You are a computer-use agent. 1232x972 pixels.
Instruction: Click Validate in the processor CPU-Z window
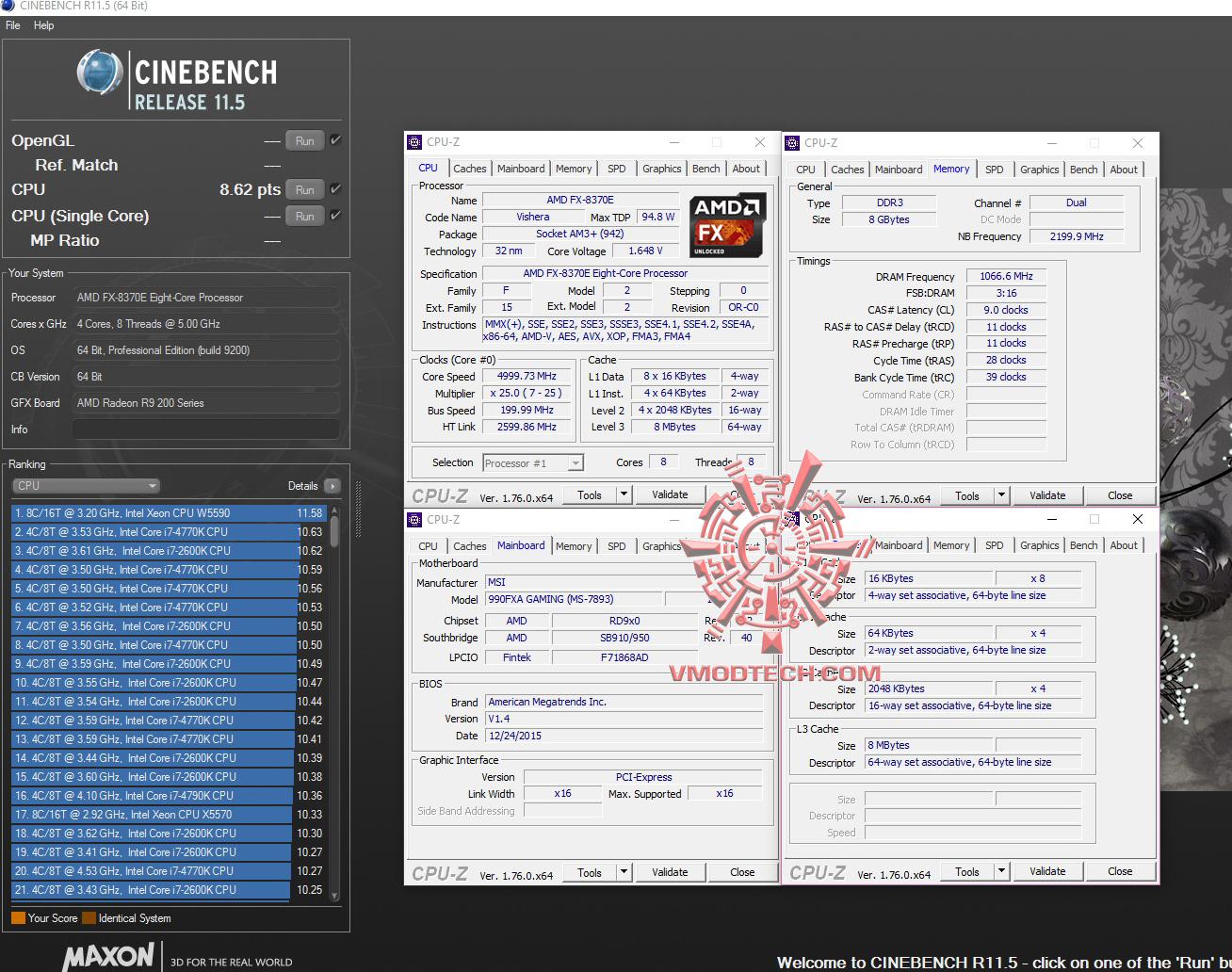click(670, 494)
